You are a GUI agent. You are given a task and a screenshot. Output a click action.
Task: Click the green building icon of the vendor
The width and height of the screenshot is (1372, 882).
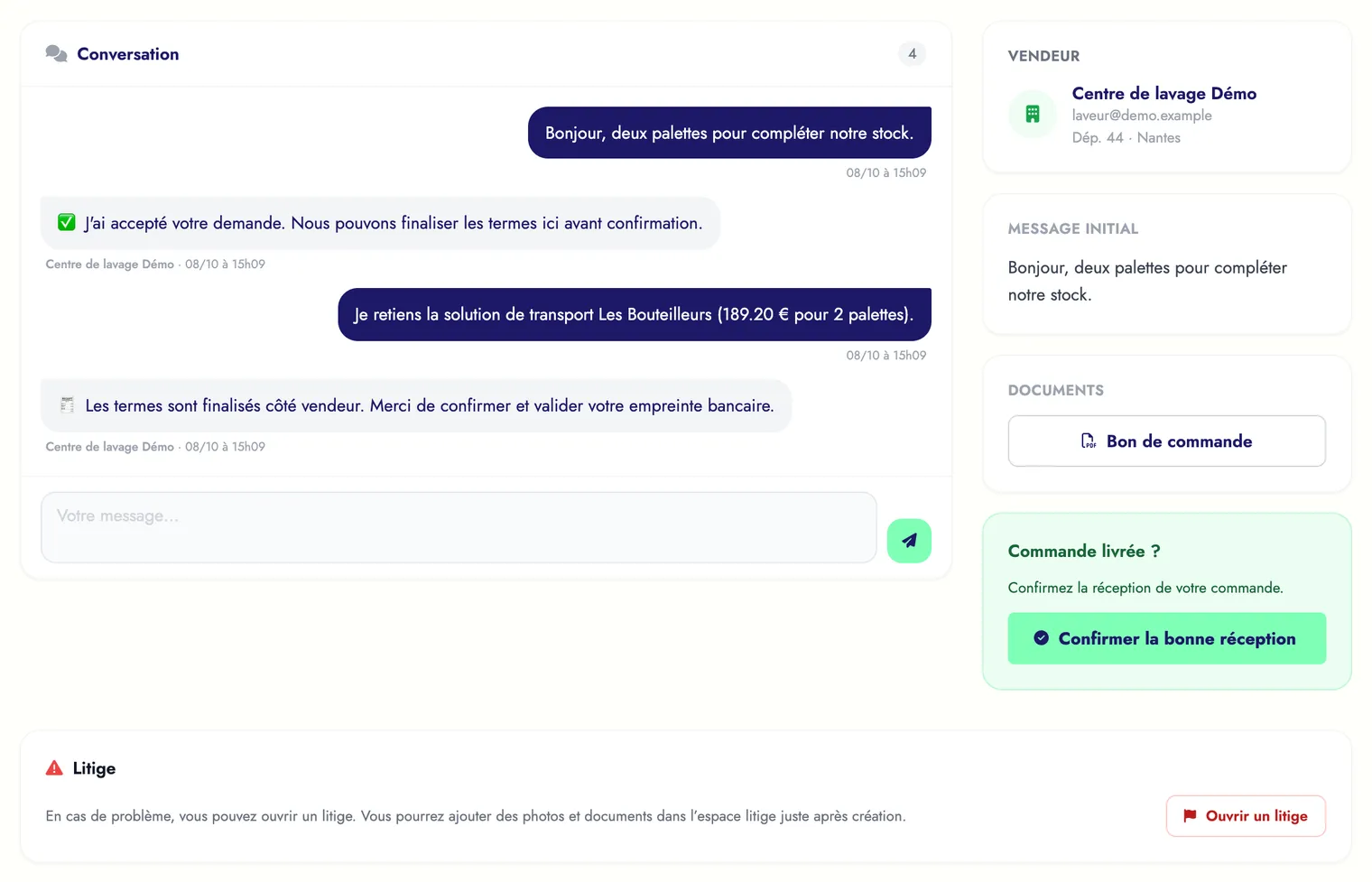(x=1033, y=114)
